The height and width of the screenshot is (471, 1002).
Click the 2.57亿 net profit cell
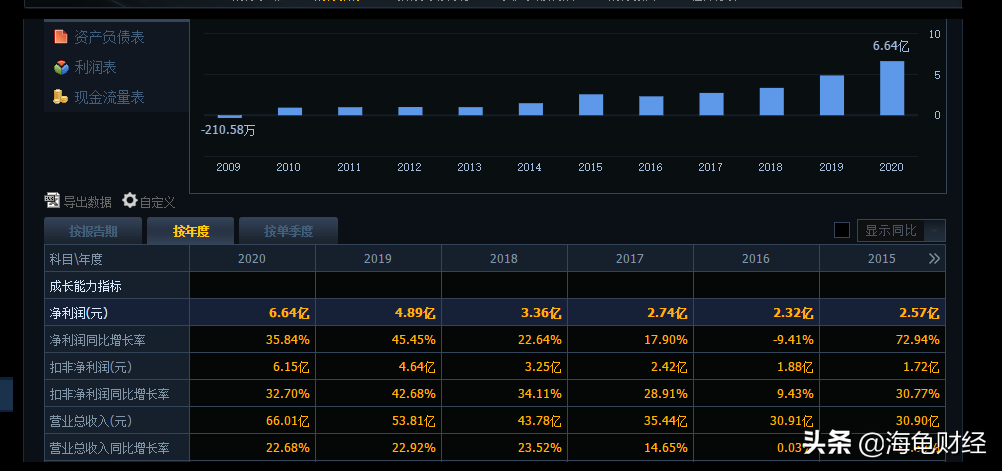(x=882, y=313)
